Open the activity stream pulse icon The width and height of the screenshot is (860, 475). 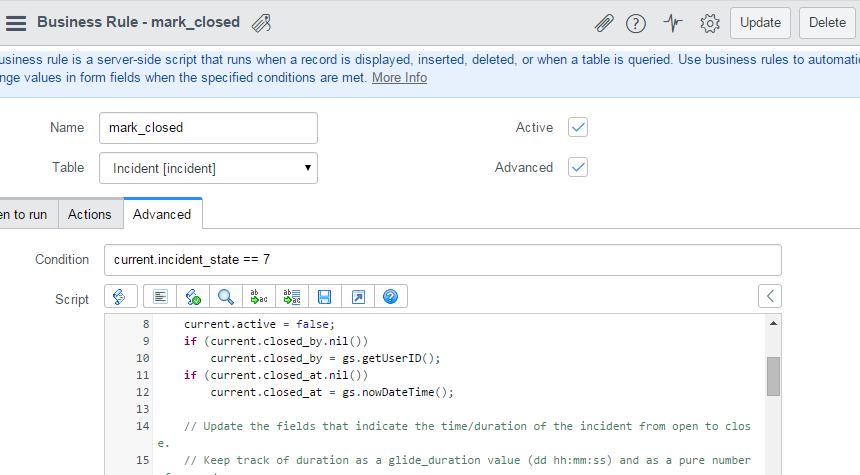click(x=673, y=23)
